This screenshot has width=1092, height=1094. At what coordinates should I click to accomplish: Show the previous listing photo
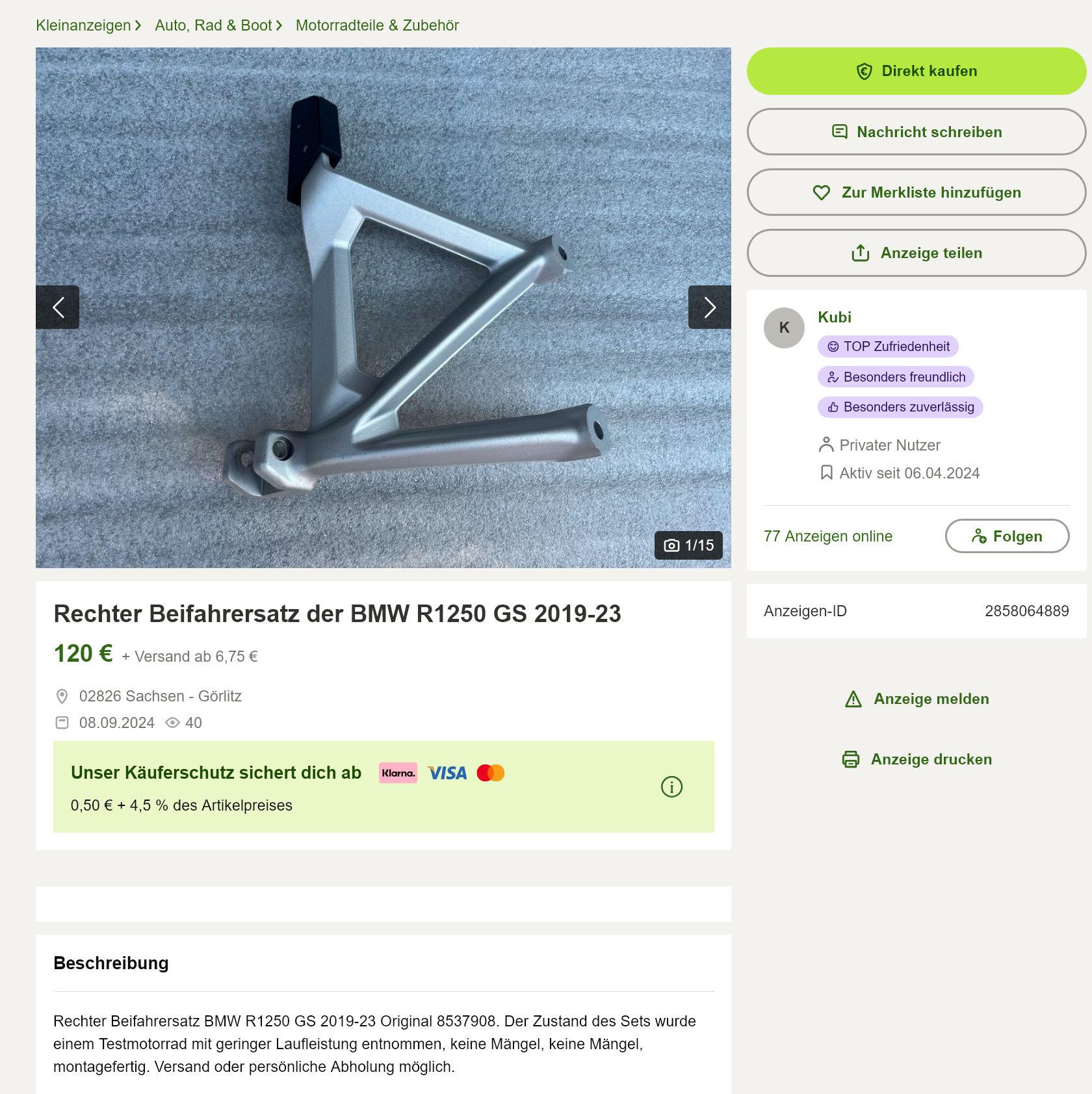57,307
